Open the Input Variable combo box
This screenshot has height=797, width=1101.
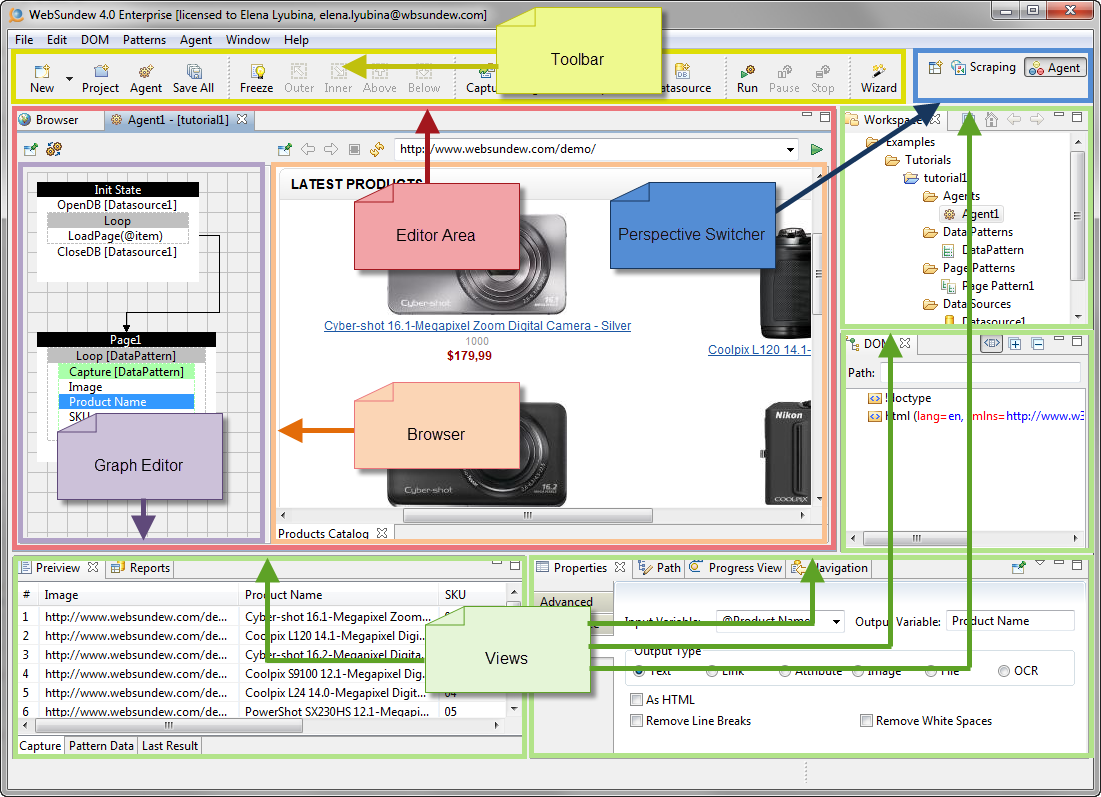835,621
